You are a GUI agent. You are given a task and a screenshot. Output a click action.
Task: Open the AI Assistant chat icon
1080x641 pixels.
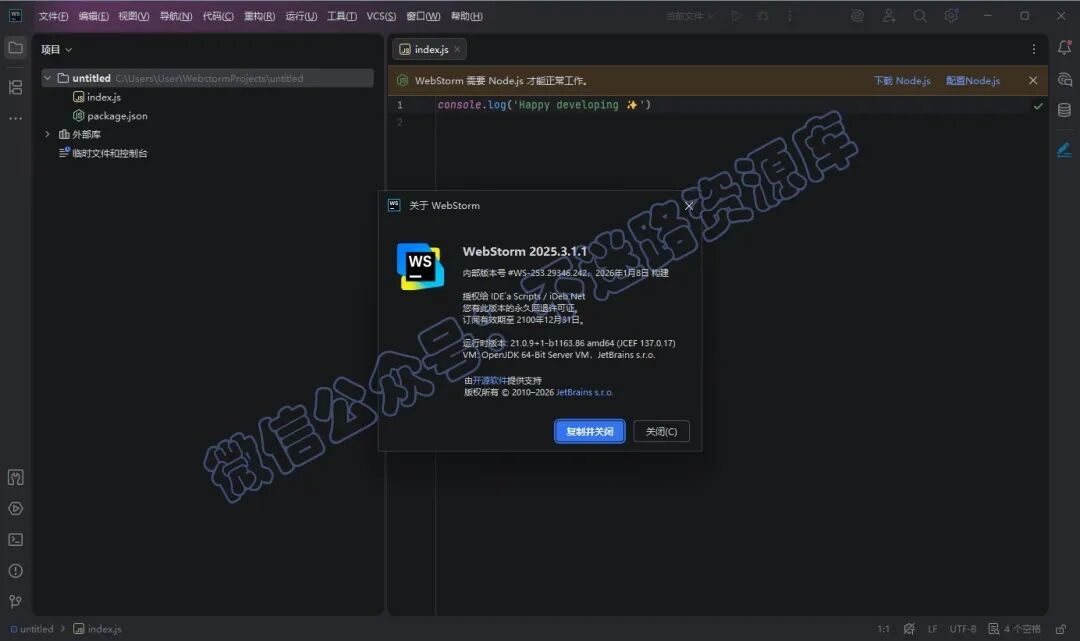click(1064, 79)
